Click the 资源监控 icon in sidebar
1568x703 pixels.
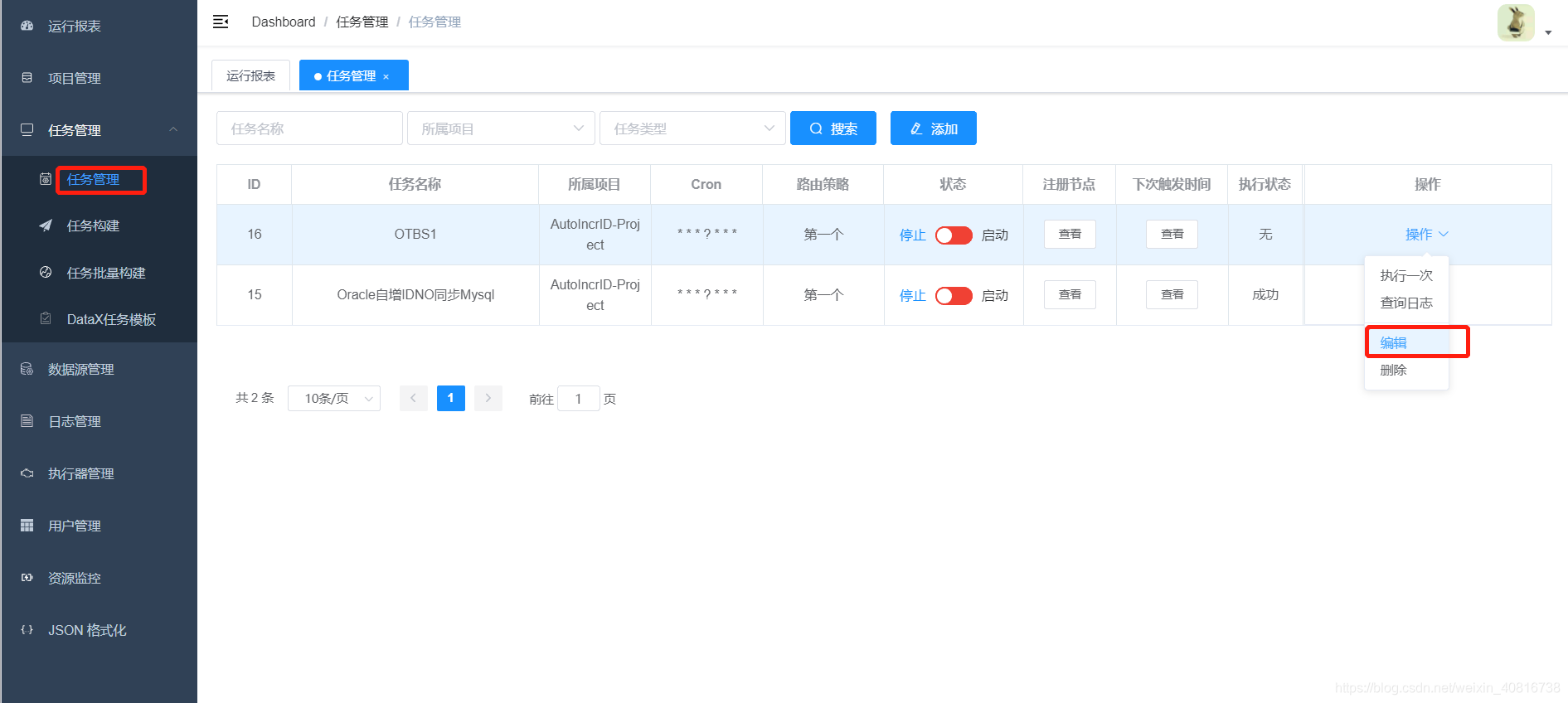tap(27, 578)
